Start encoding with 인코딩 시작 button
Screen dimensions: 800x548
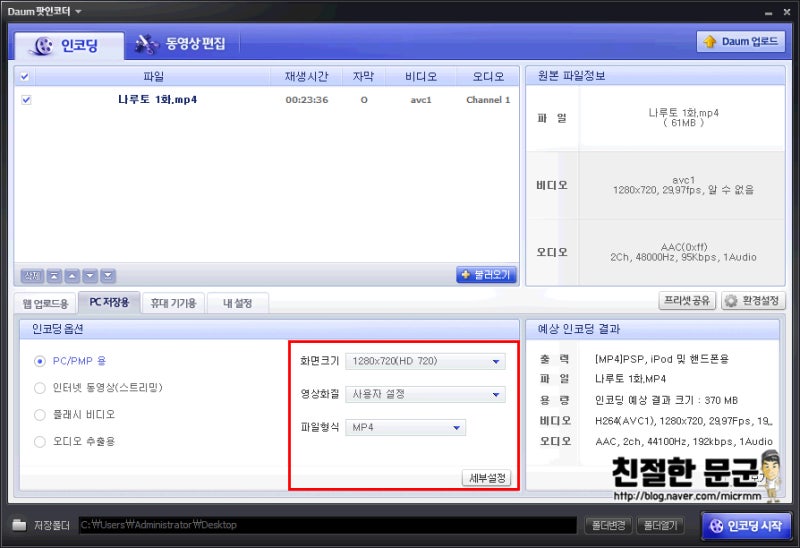coord(746,526)
